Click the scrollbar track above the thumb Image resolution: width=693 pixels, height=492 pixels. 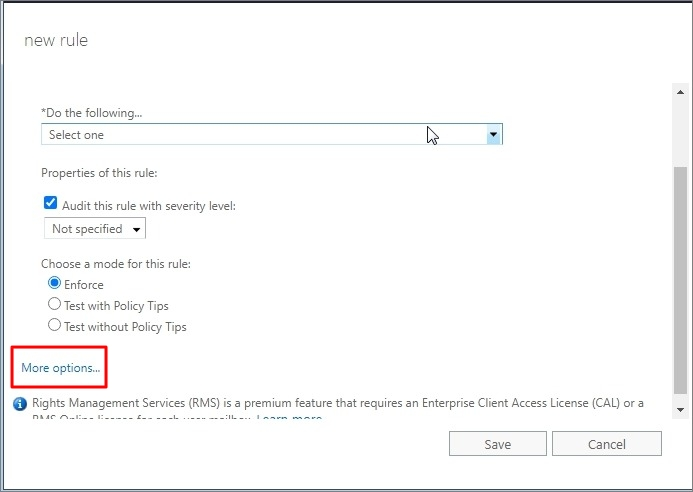[680, 133]
